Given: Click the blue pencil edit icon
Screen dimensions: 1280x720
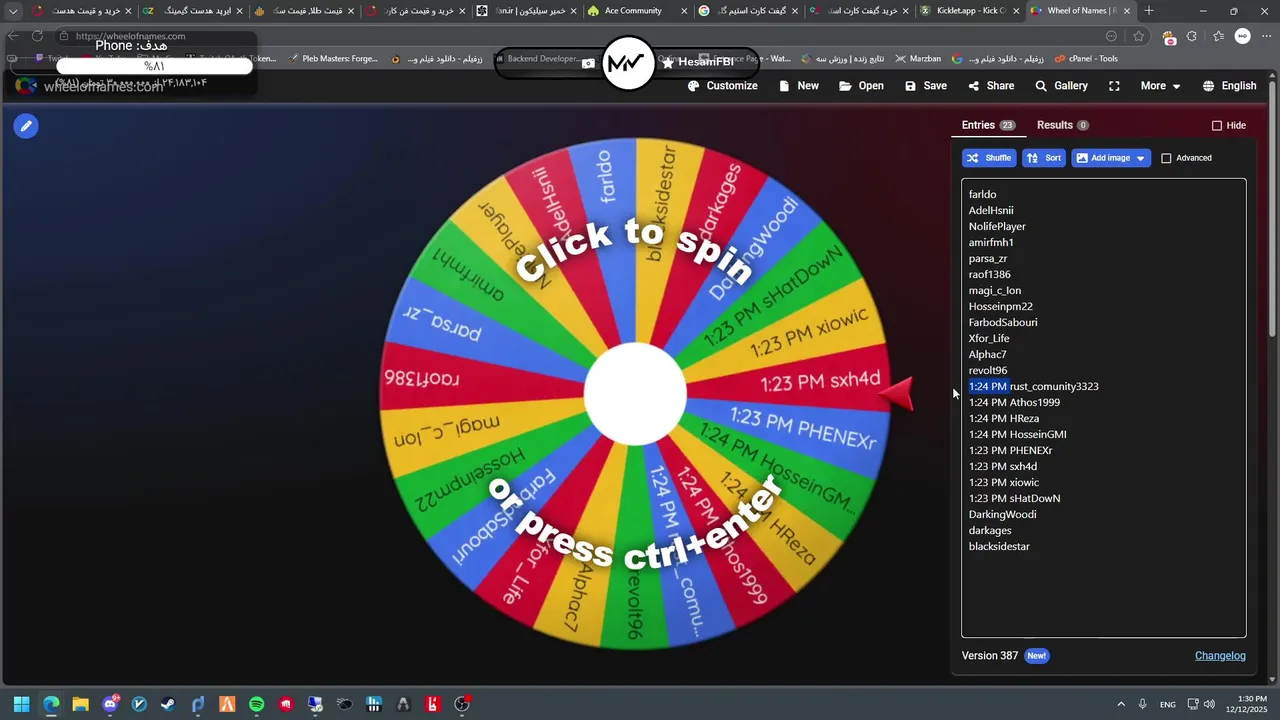Looking at the screenshot, I should (x=26, y=126).
